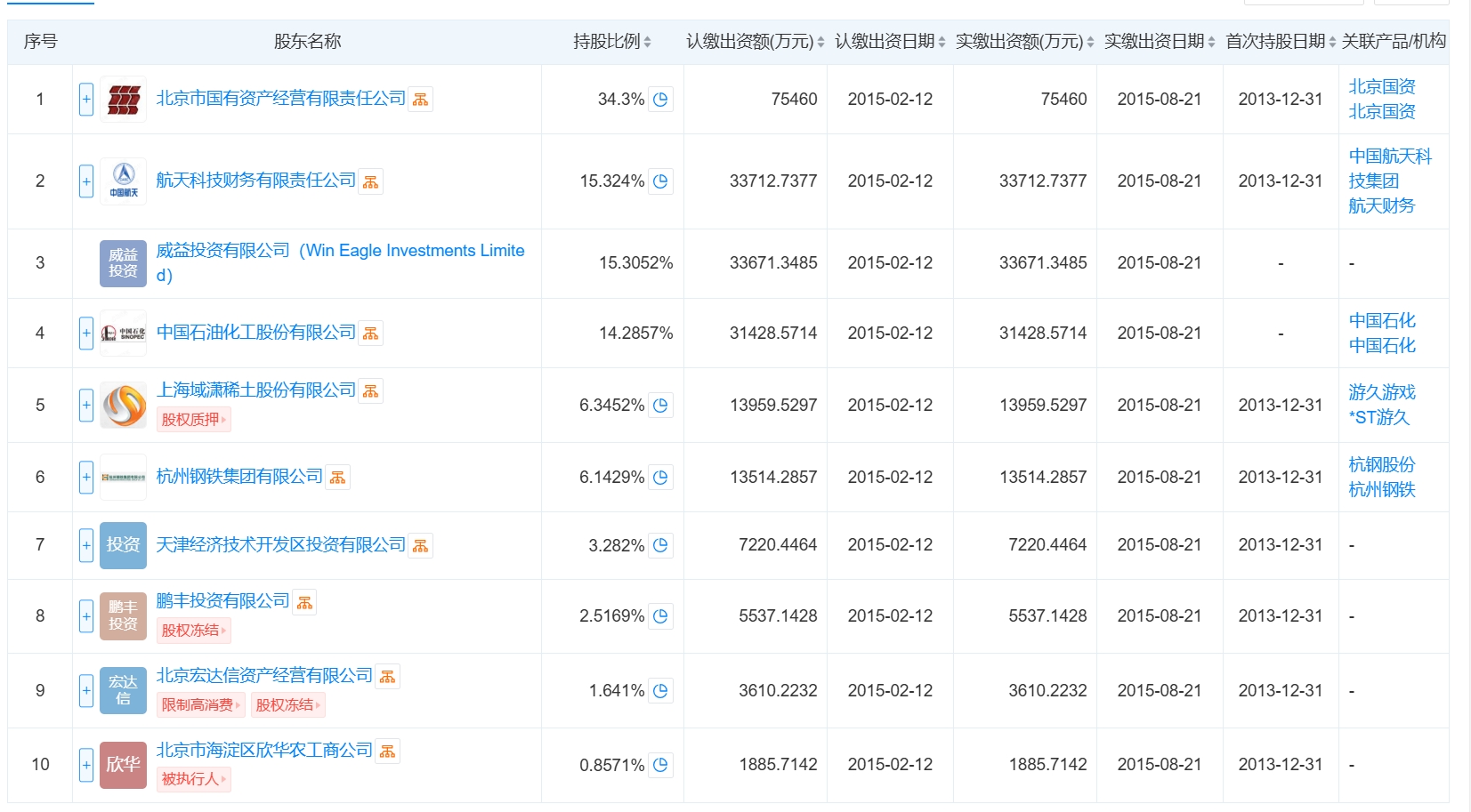Open 中国石油化工股份有限公司 link
This screenshot has height=812, width=1471.
pos(256,333)
